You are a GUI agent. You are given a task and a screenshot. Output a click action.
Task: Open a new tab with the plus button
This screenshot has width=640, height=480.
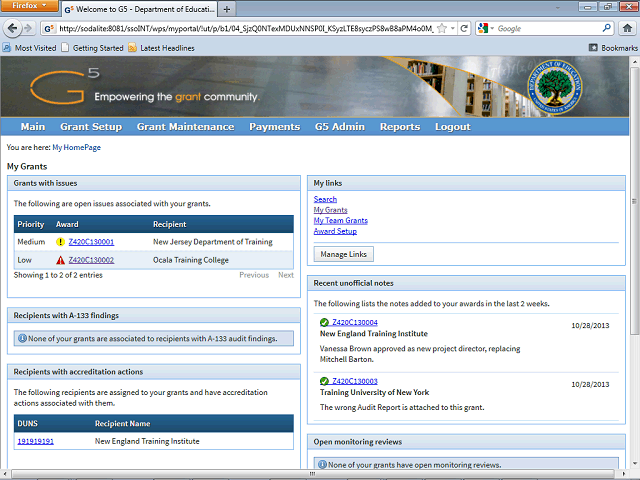(227, 9)
